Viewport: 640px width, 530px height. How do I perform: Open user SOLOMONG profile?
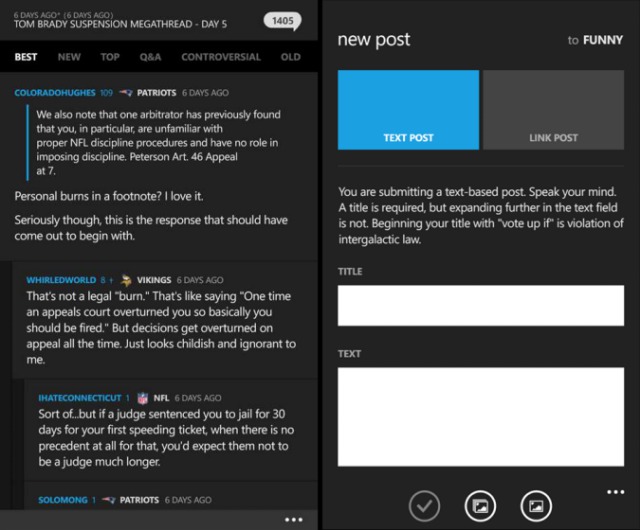click(x=63, y=500)
